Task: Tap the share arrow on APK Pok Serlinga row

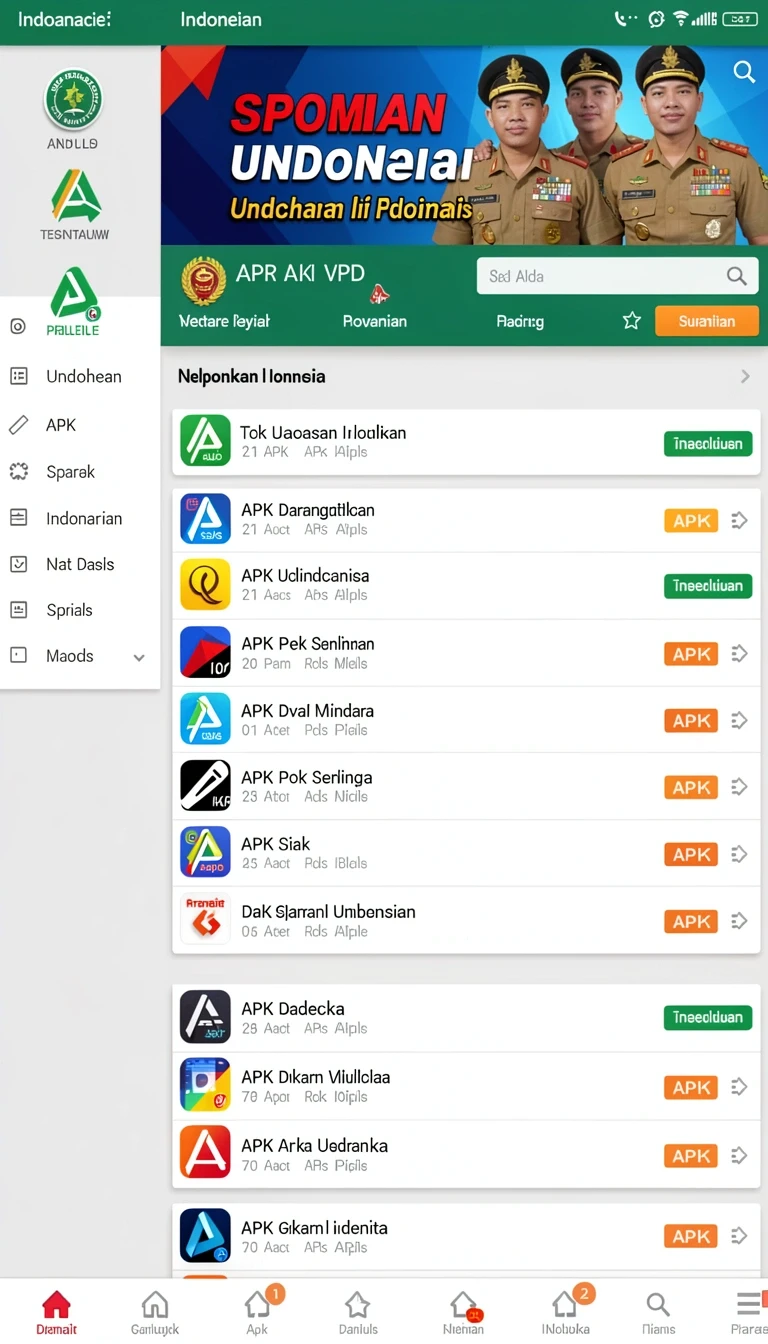Action: coord(740,787)
